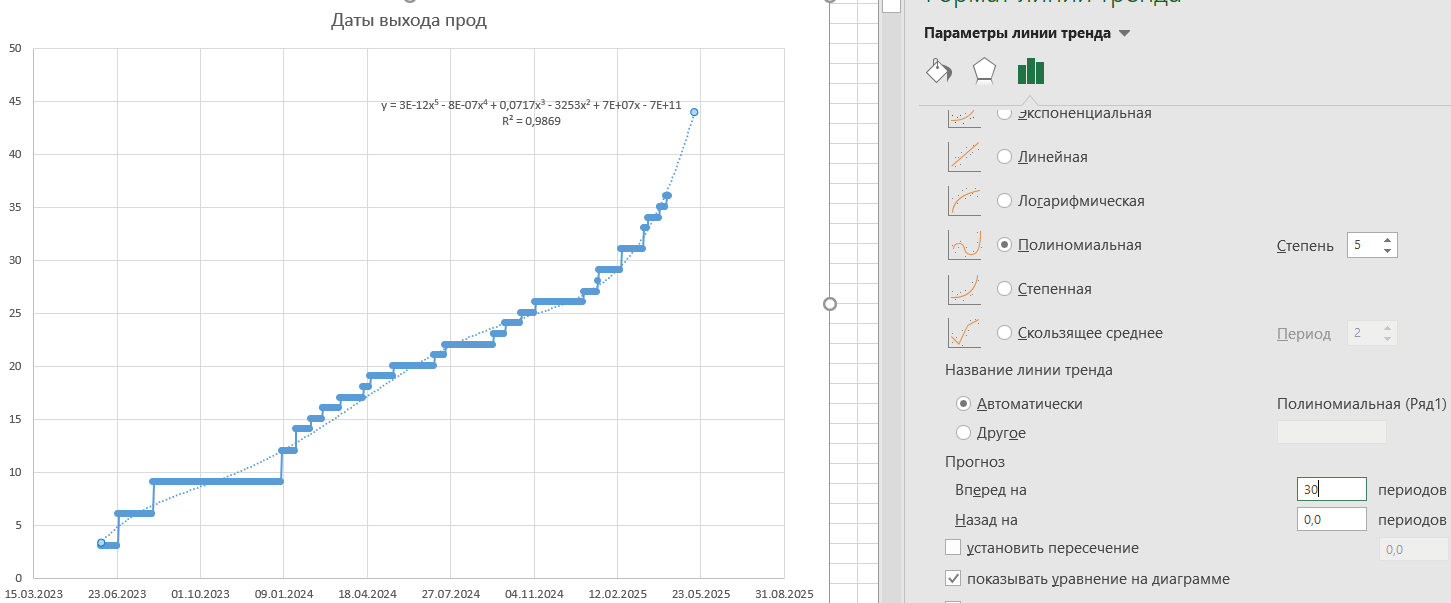Expand the Параметры линии тренда dropdown arrow
This screenshot has width=1451, height=603.
pyautogui.click(x=1124, y=34)
